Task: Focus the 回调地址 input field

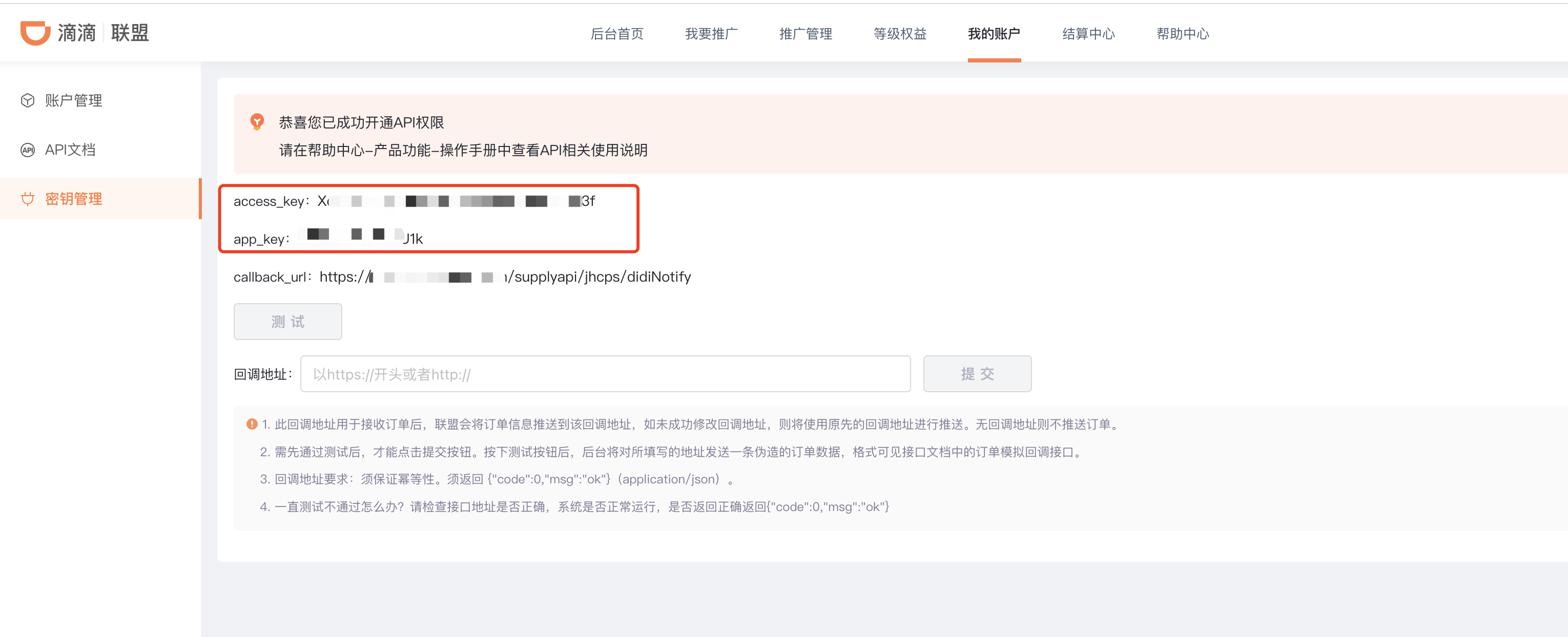Action: (x=605, y=374)
